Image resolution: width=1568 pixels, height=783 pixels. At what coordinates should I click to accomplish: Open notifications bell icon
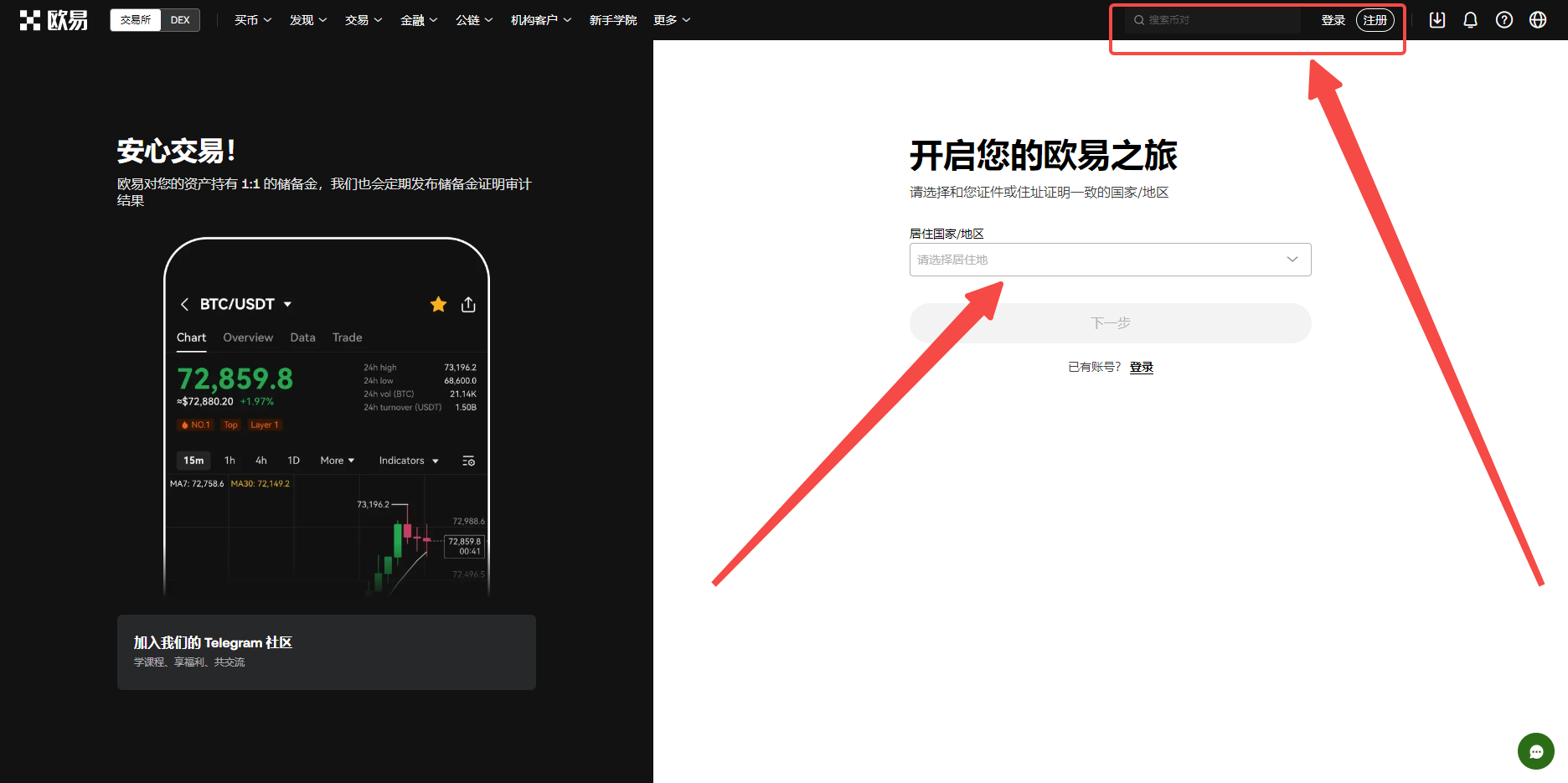1470,20
